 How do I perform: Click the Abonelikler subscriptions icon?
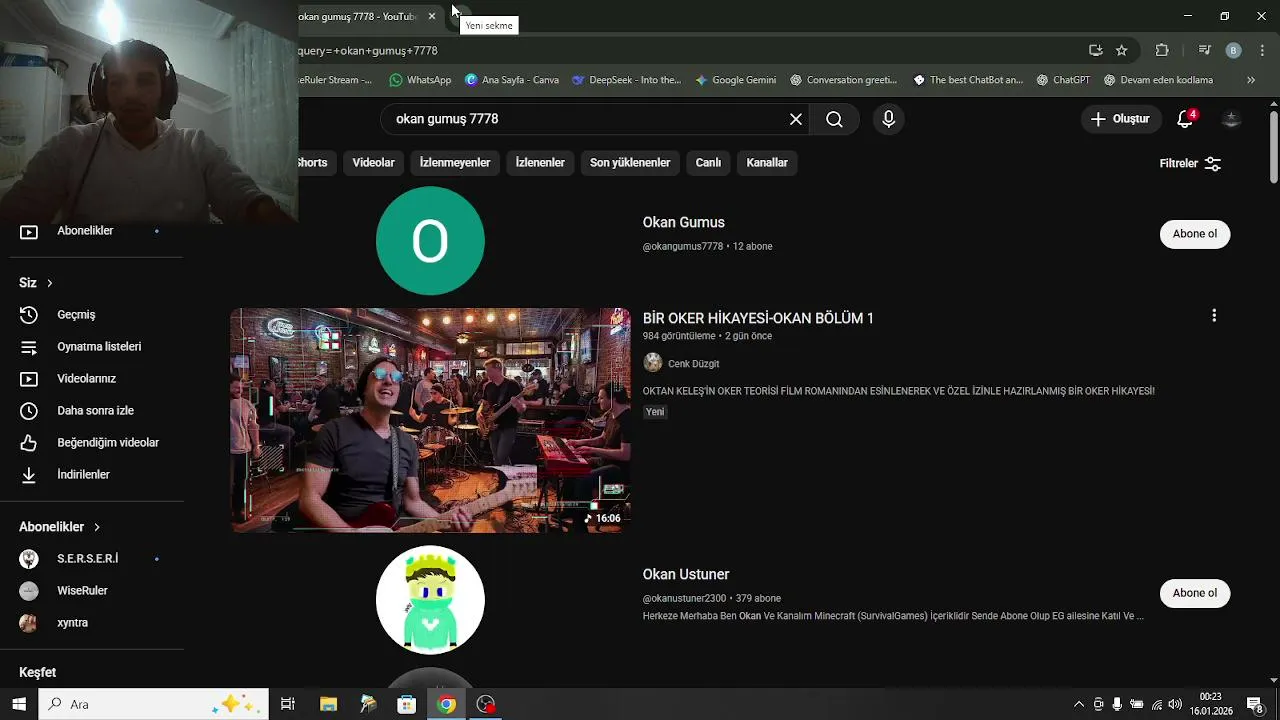click(x=29, y=231)
